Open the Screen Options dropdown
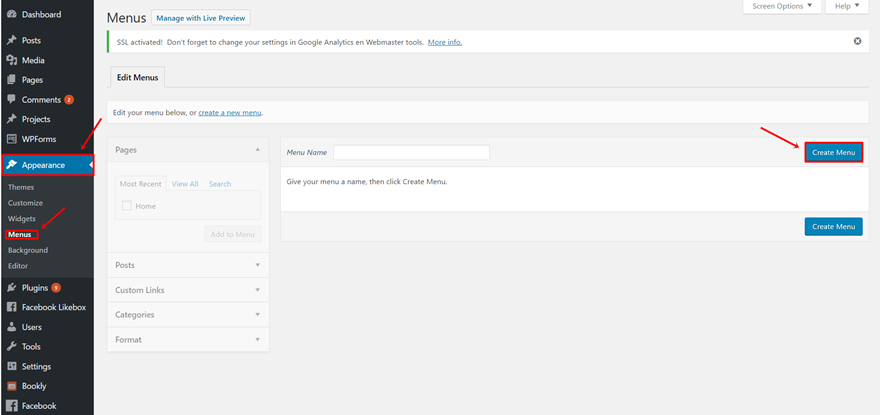This screenshot has width=880, height=415. [783, 6]
